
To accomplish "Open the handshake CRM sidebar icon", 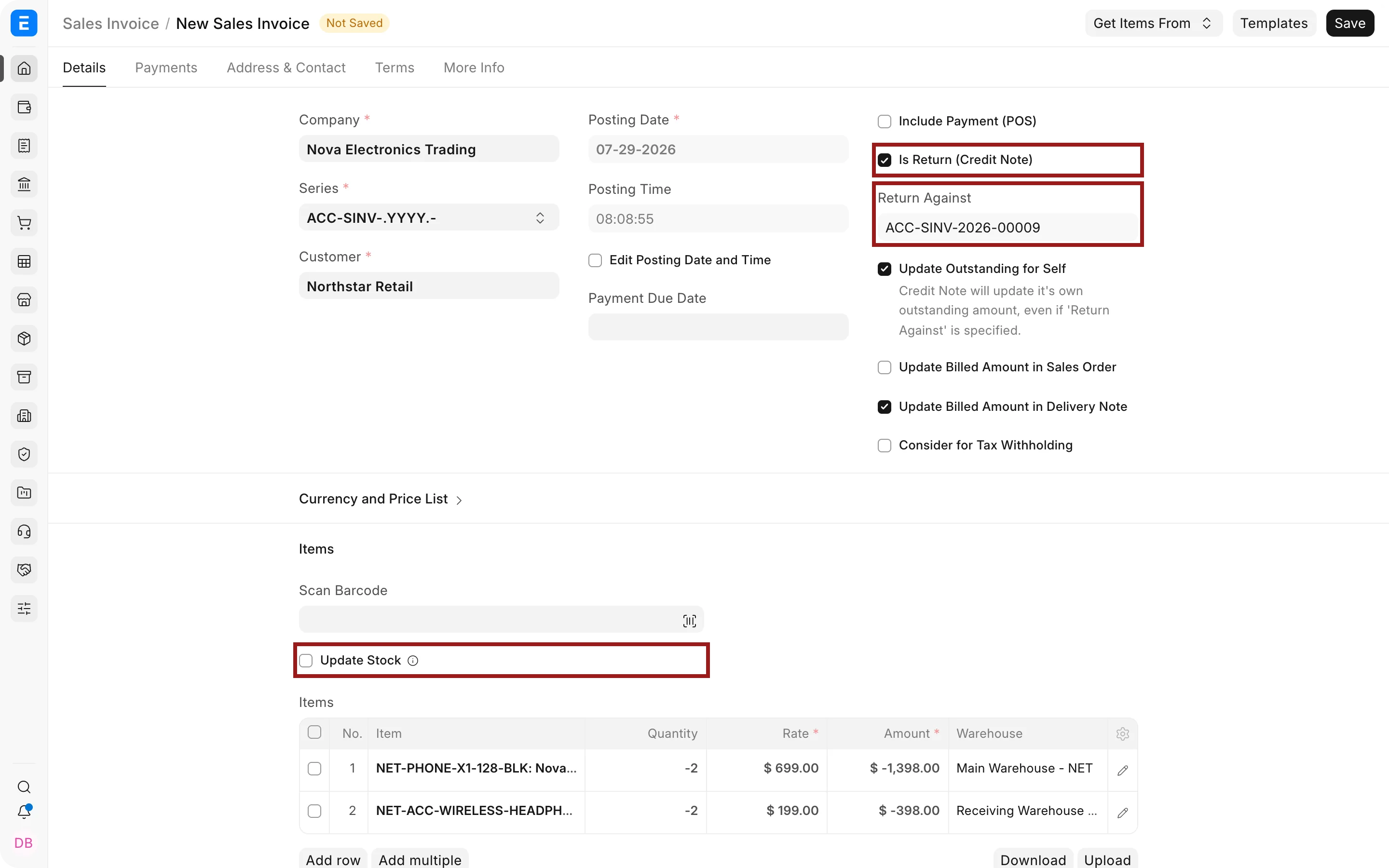I will [x=24, y=570].
